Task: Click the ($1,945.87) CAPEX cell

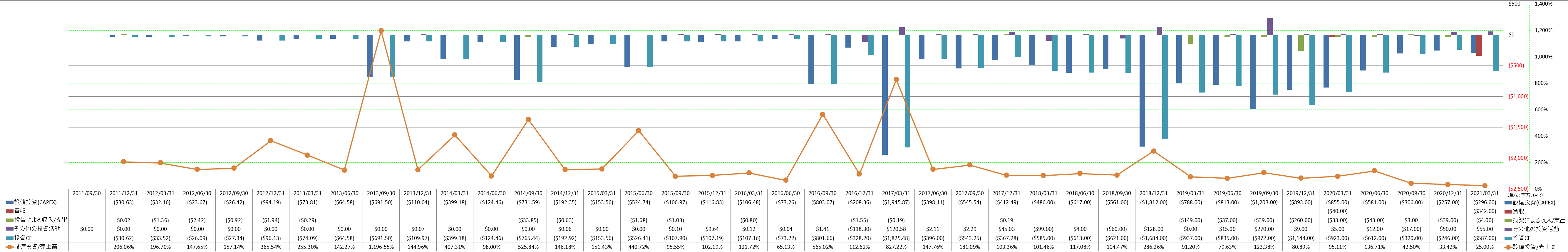Action: click(896, 202)
